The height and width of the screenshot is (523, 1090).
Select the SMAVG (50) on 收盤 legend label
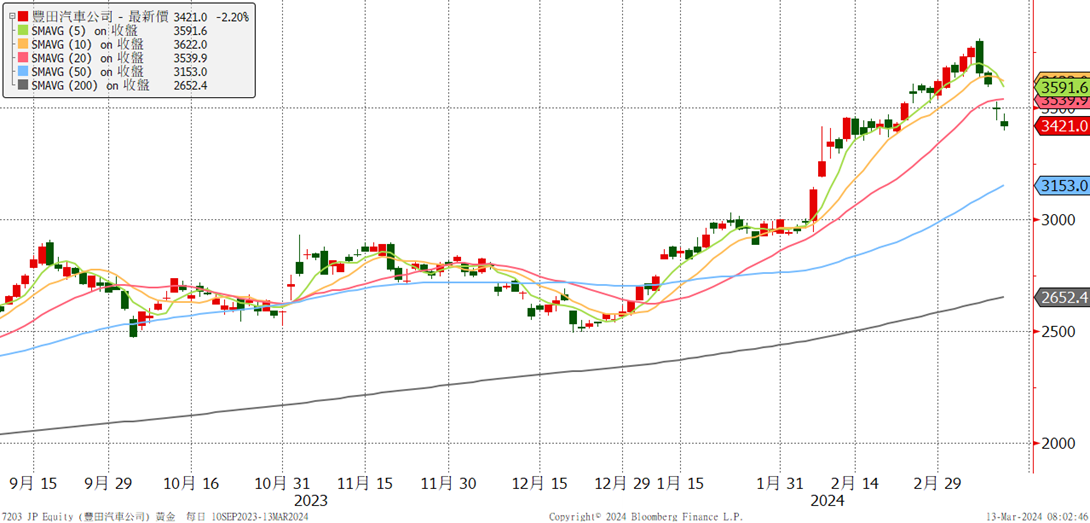(88, 72)
